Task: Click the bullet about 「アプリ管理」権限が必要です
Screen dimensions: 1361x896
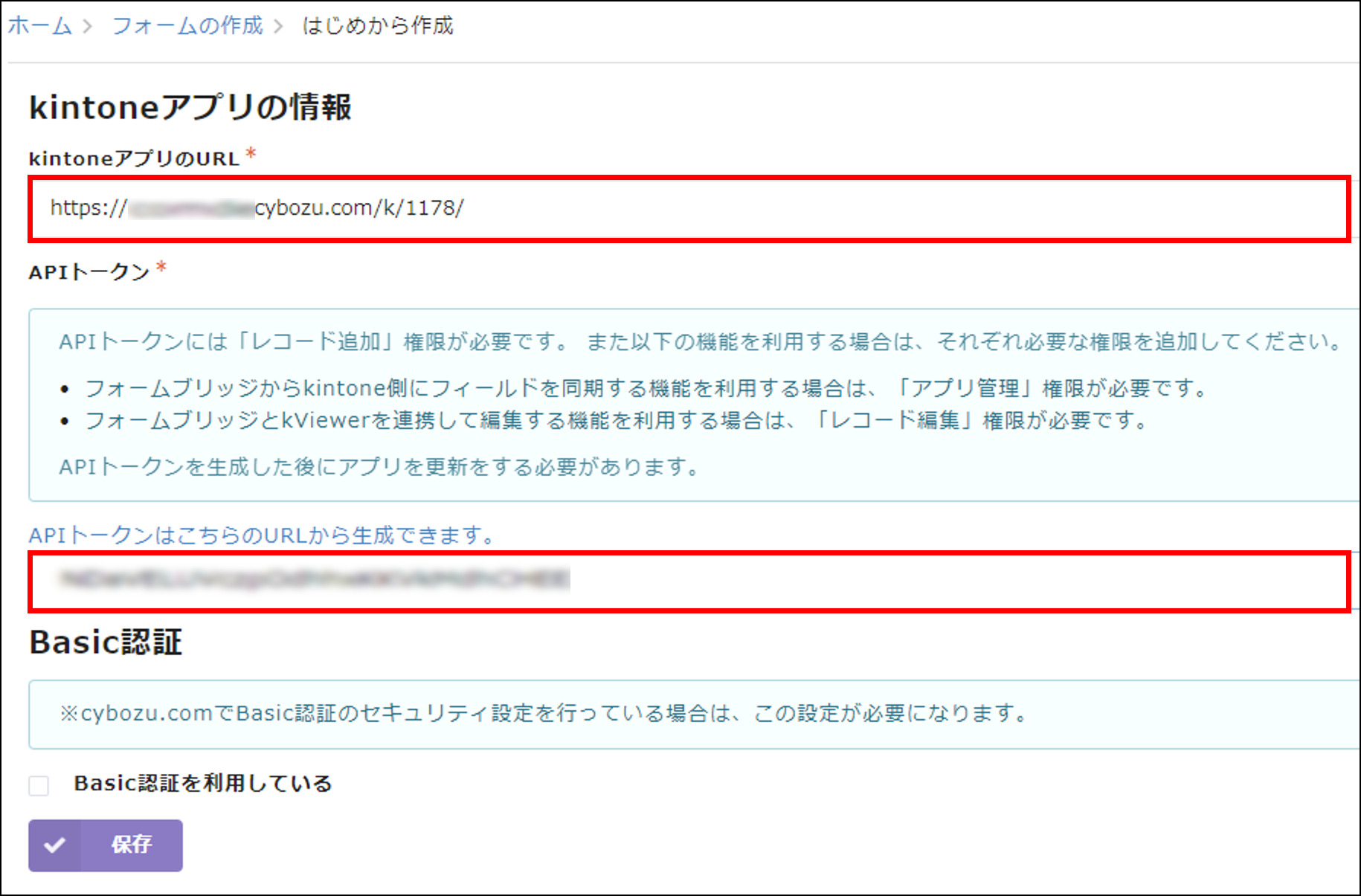Action: tap(647, 387)
